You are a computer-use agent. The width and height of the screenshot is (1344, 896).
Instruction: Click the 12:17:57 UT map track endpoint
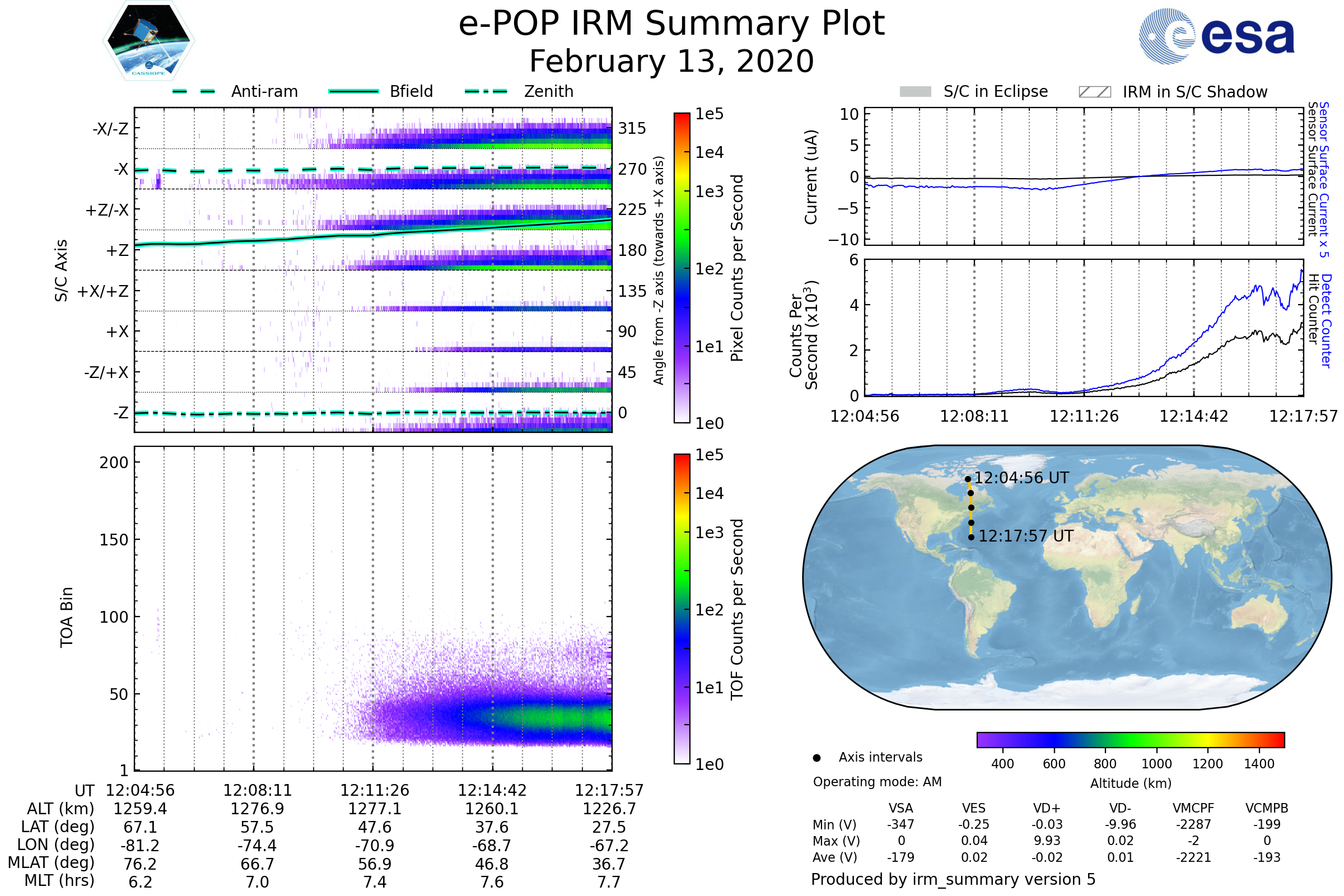tap(971, 537)
